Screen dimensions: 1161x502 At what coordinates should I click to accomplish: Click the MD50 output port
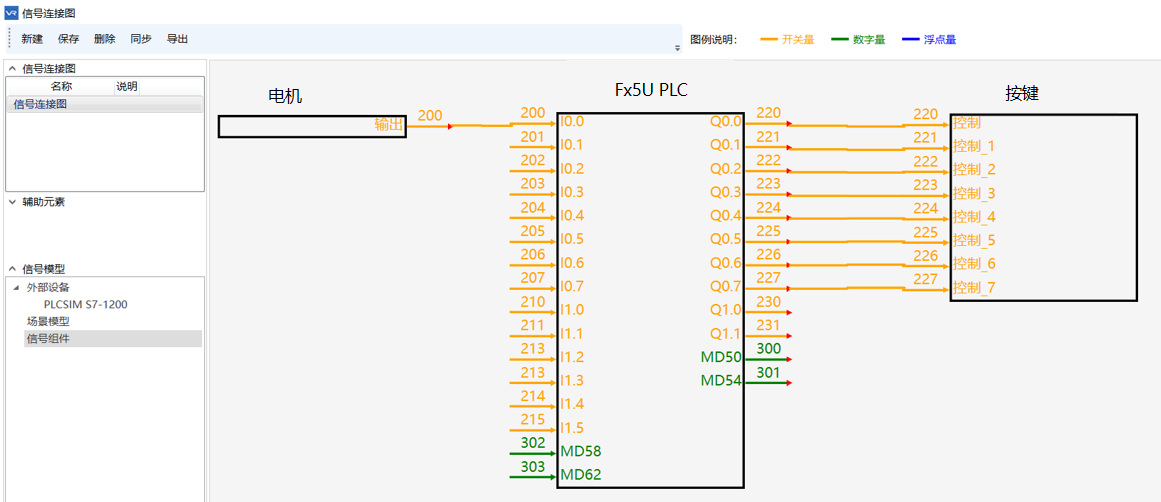click(721, 358)
